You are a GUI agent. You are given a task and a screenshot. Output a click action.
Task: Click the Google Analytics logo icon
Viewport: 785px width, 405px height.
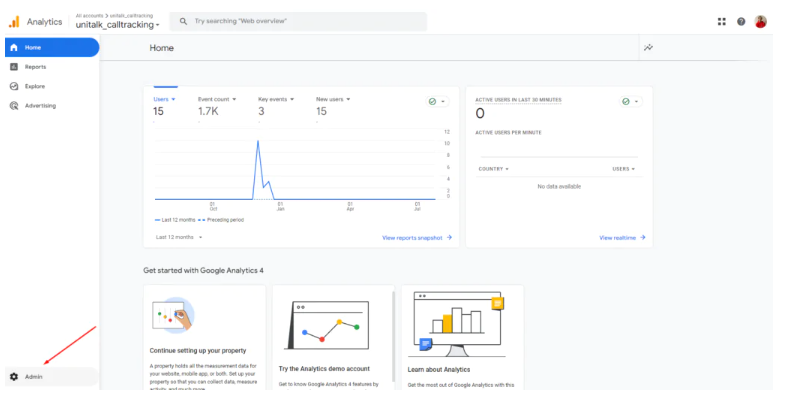pyautogui.click(x=14, y=21)
